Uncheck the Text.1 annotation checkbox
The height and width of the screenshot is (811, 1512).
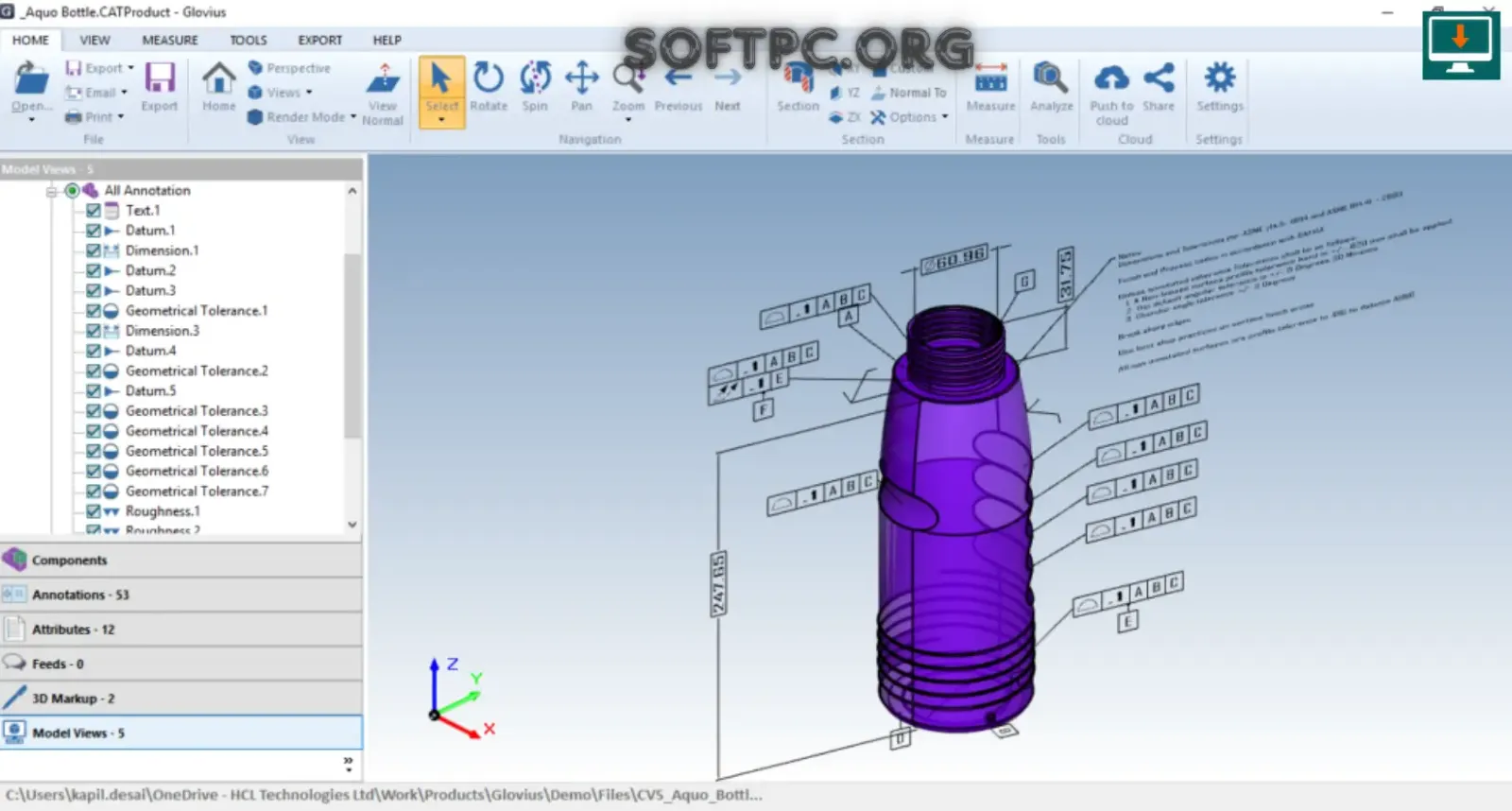coord(94,210)
